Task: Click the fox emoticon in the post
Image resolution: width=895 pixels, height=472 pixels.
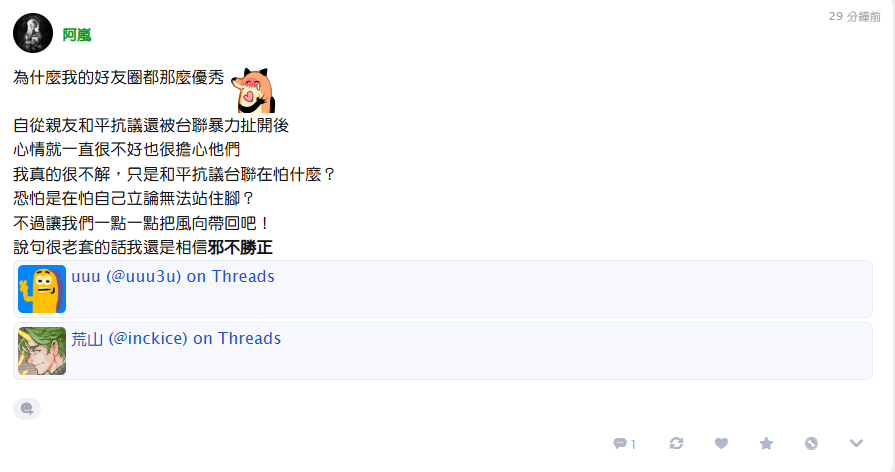Action: [x=253, y=90]
